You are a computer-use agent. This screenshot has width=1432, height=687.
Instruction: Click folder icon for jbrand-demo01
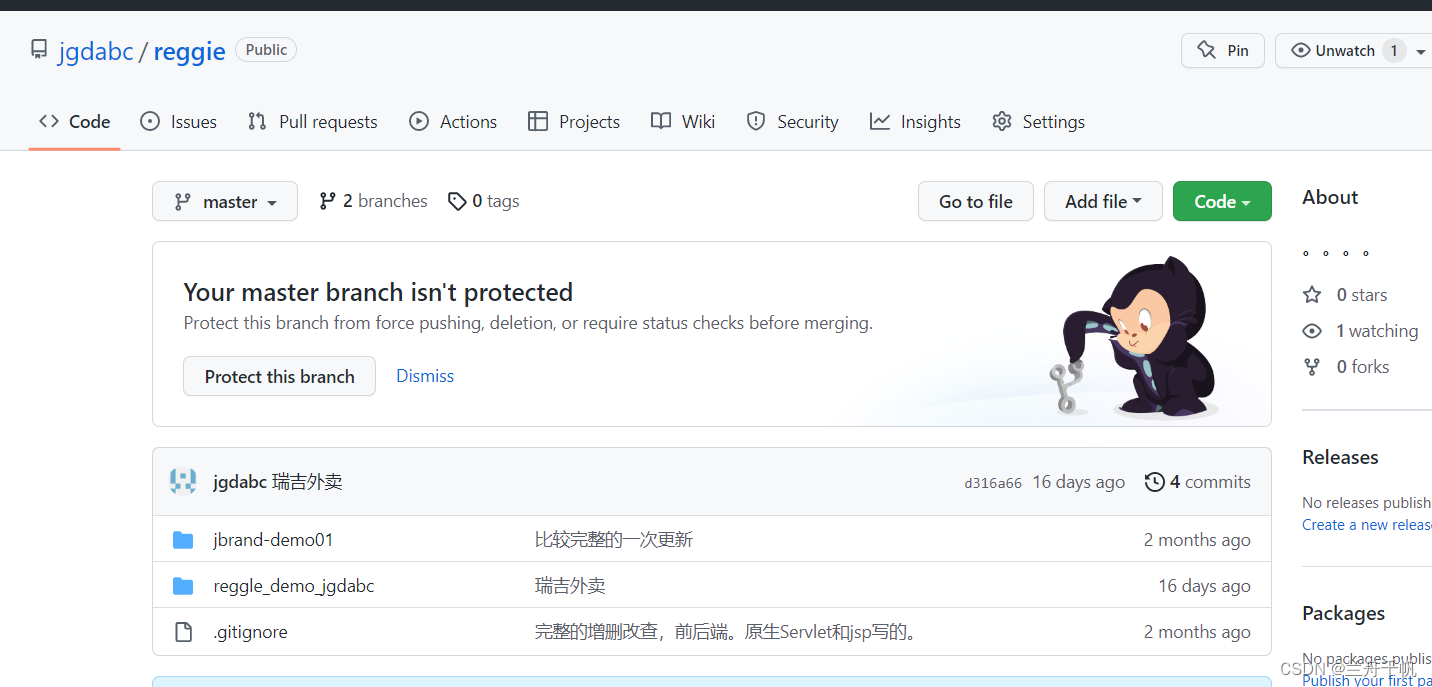[183, 540]
